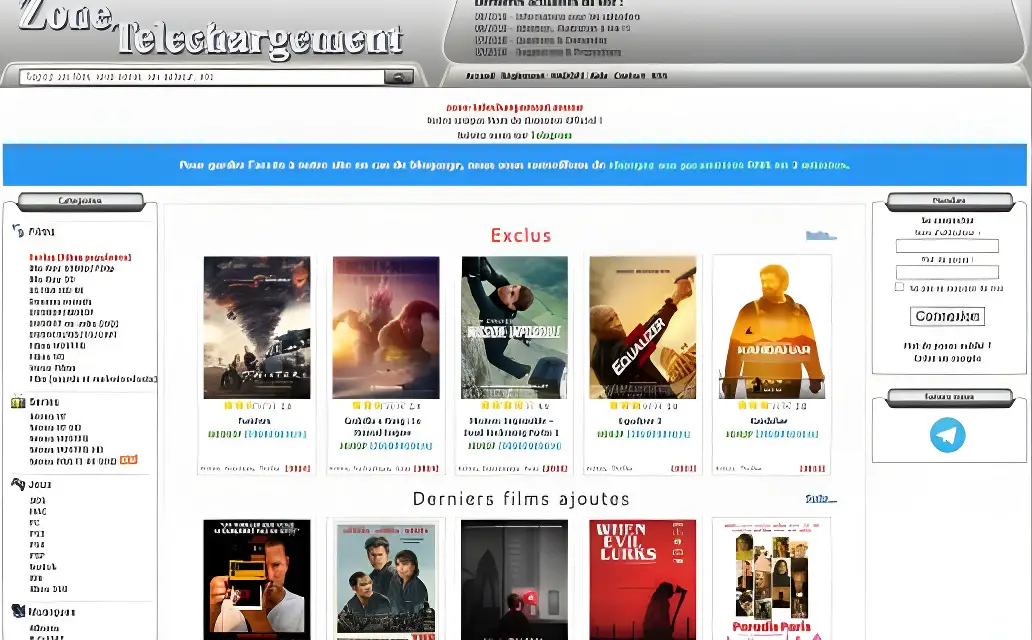Open the When Evil Lurks poster

click(642, 579)
